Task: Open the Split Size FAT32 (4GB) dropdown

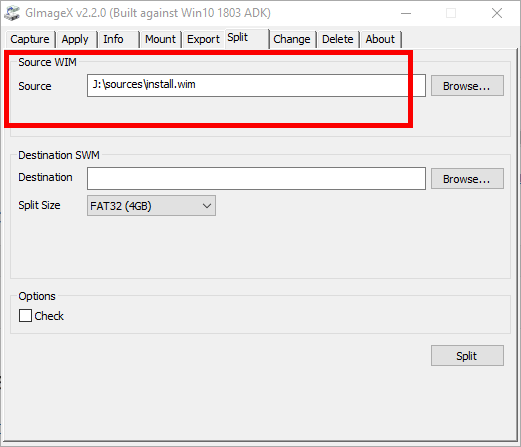Action: point(151,206)
